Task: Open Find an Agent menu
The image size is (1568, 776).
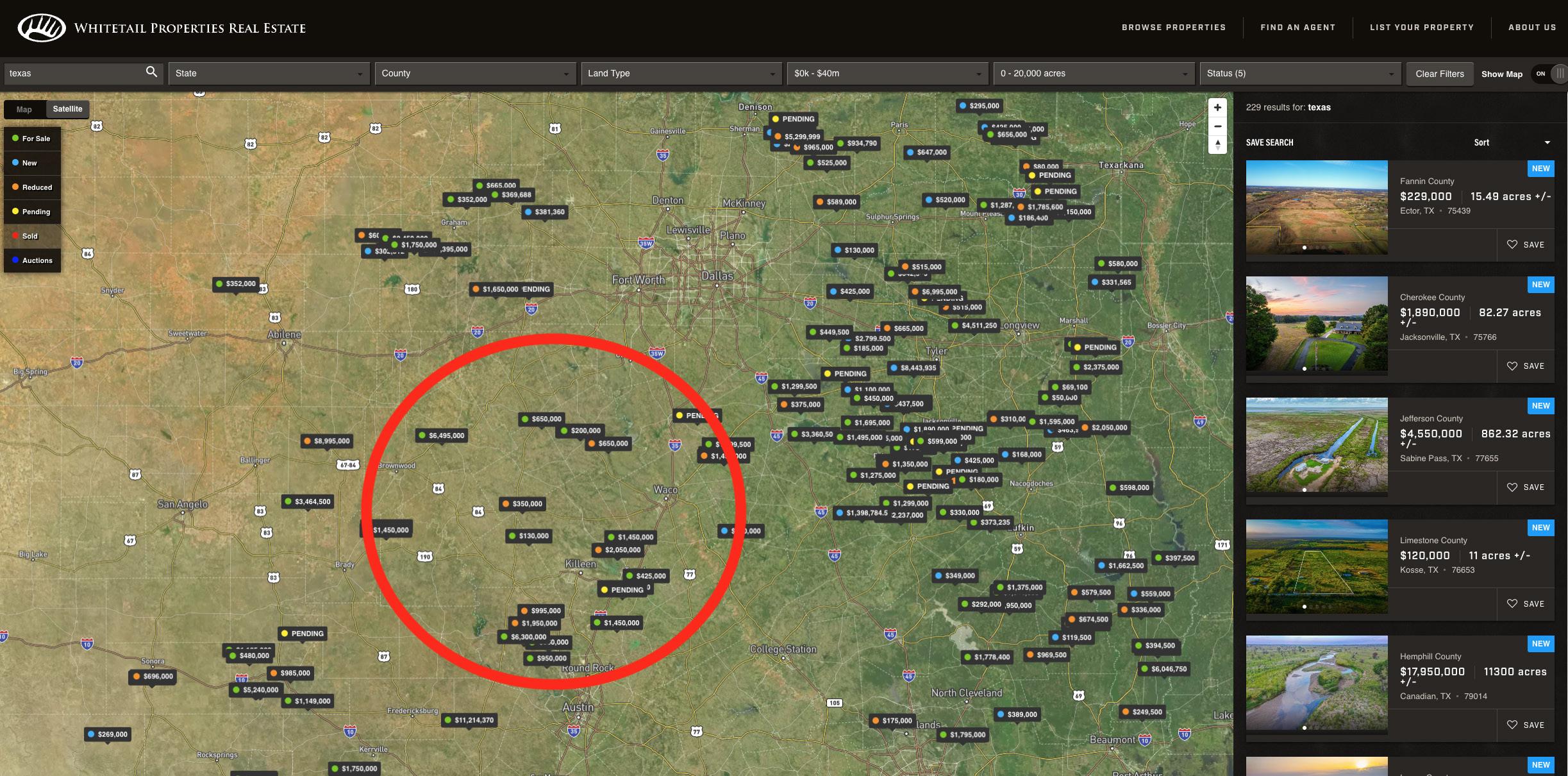Action: [1297, 28]
